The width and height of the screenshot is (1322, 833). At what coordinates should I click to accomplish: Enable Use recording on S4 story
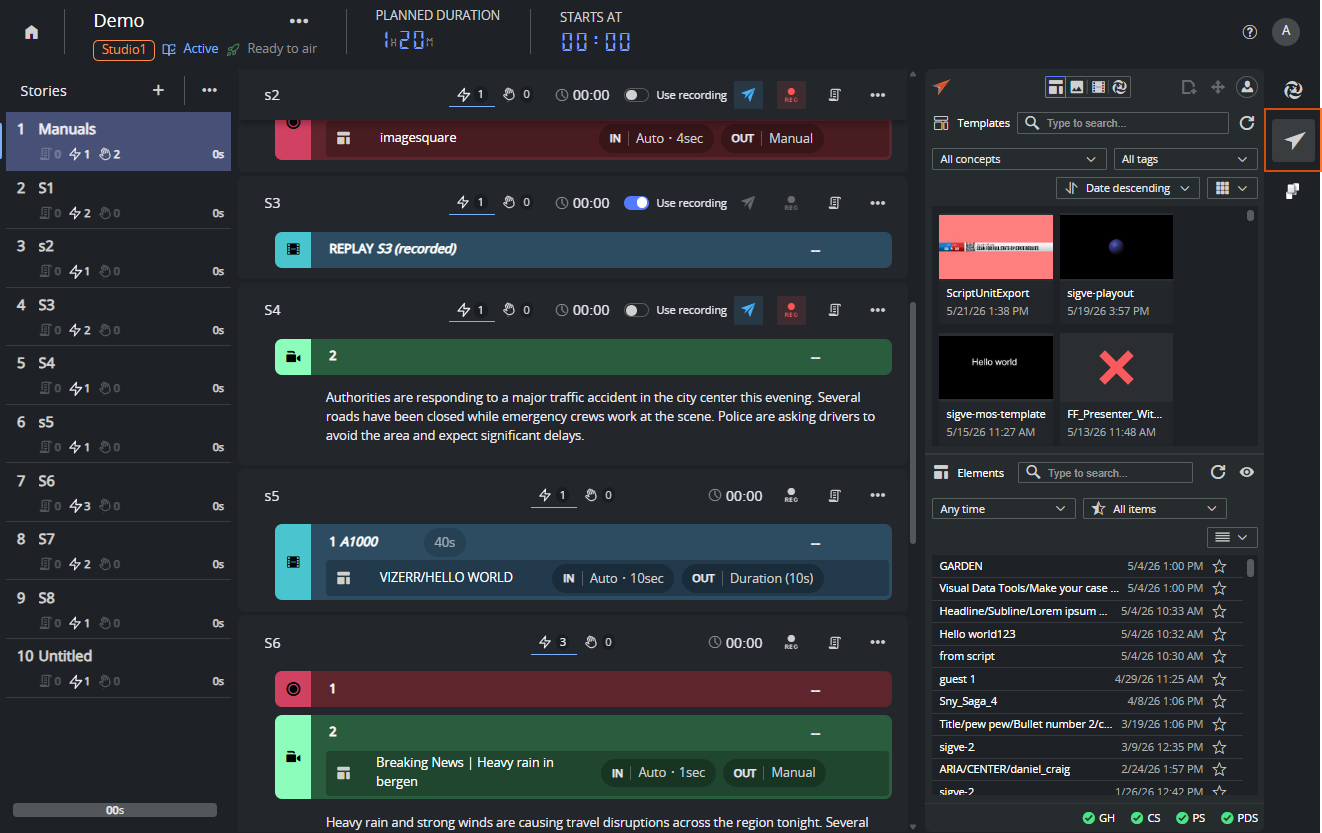coord(636,310)
